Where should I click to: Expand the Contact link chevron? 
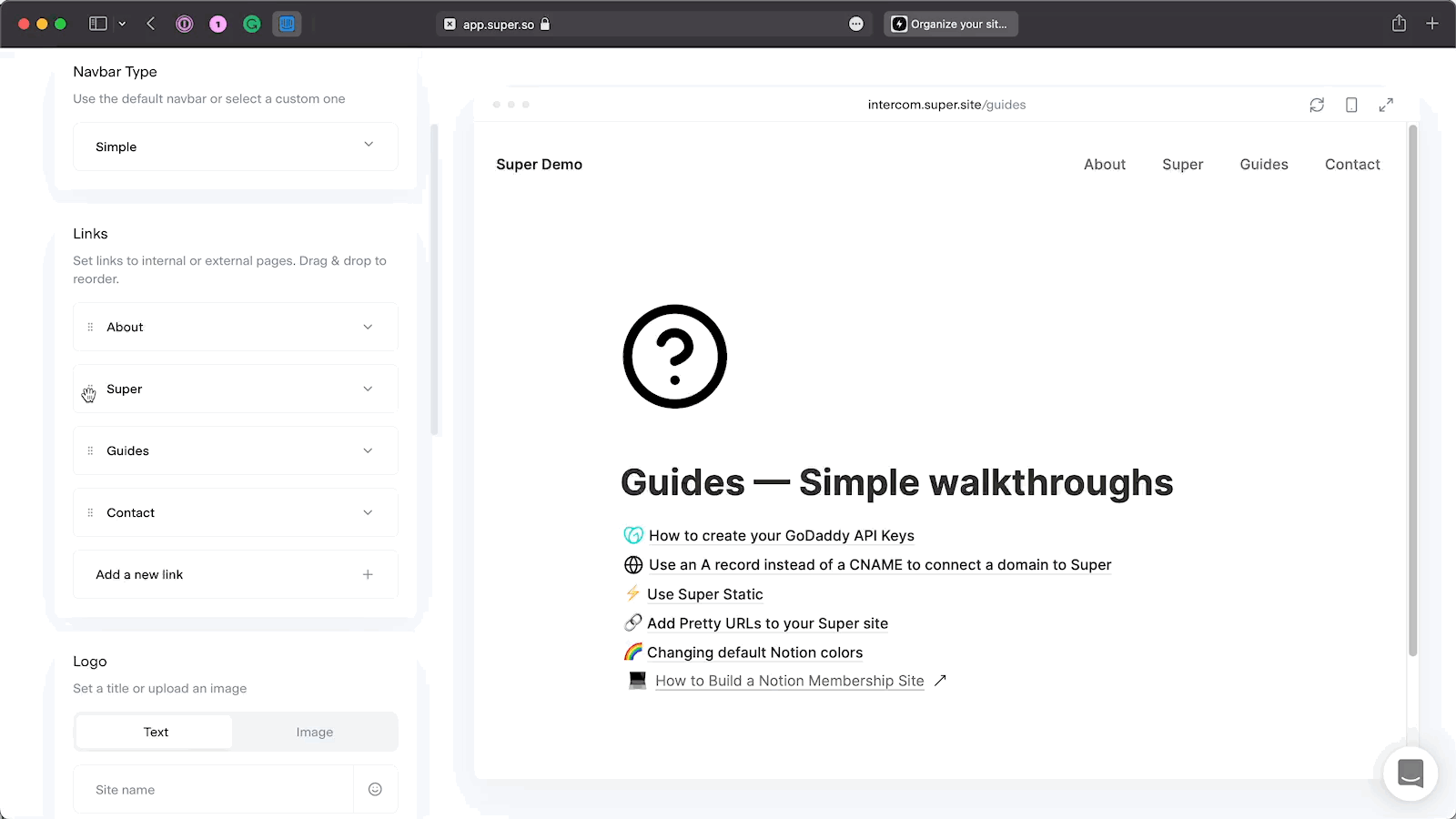pyautogui.click(x=368, y=512)
